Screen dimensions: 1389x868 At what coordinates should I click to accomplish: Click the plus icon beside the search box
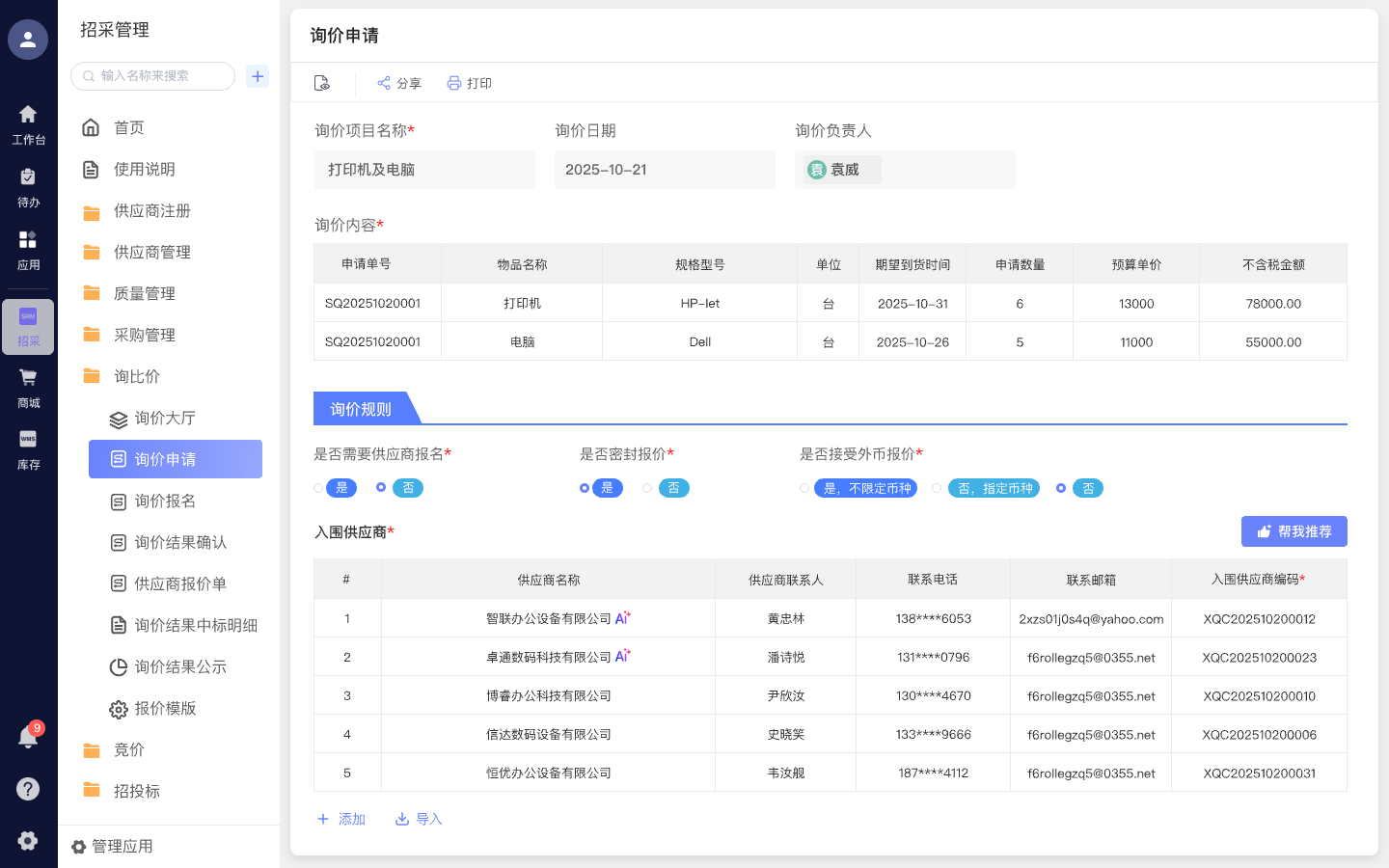pos(257,76)
